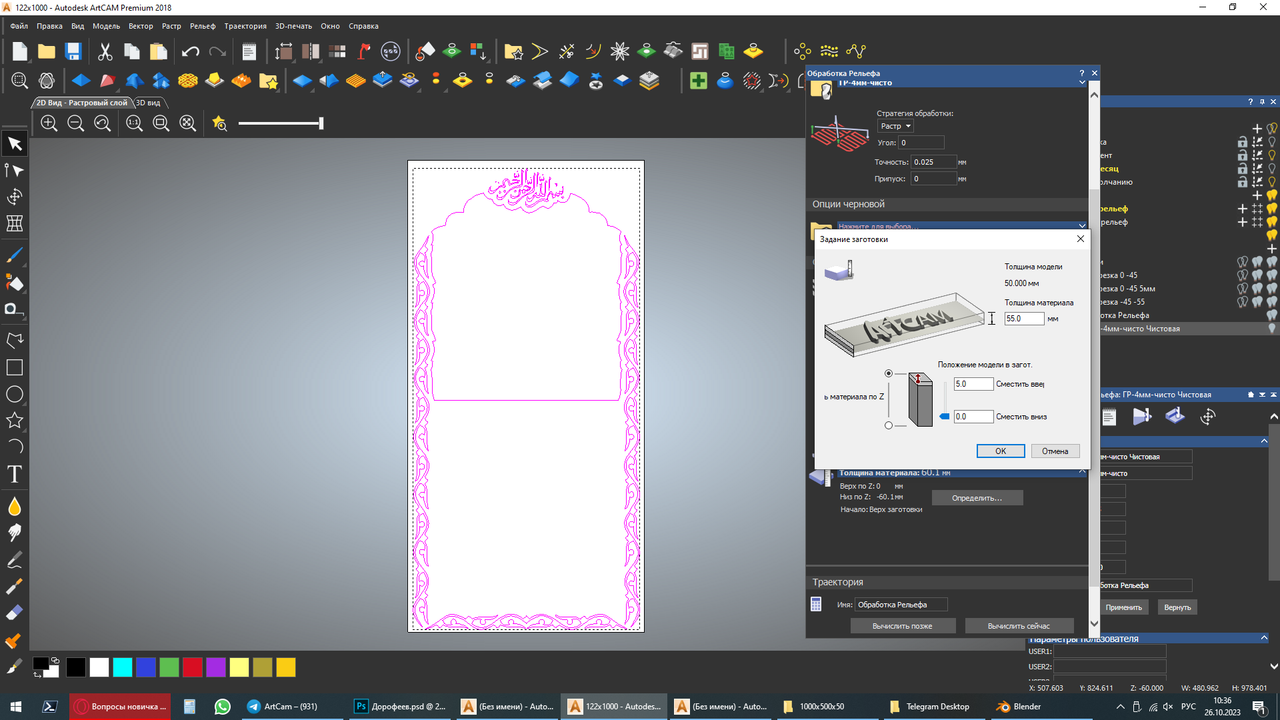Toggle visibility bulb of 'Обработка Рельефа' toolpath

click(1273, 314)
